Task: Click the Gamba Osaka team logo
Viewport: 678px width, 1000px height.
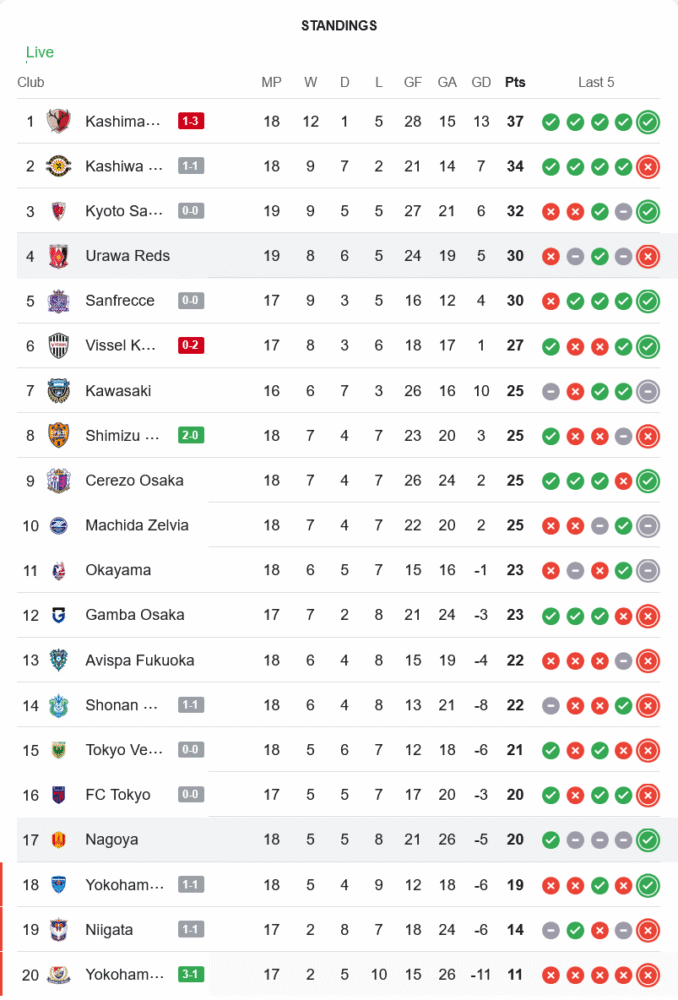Action: (59, 615)
